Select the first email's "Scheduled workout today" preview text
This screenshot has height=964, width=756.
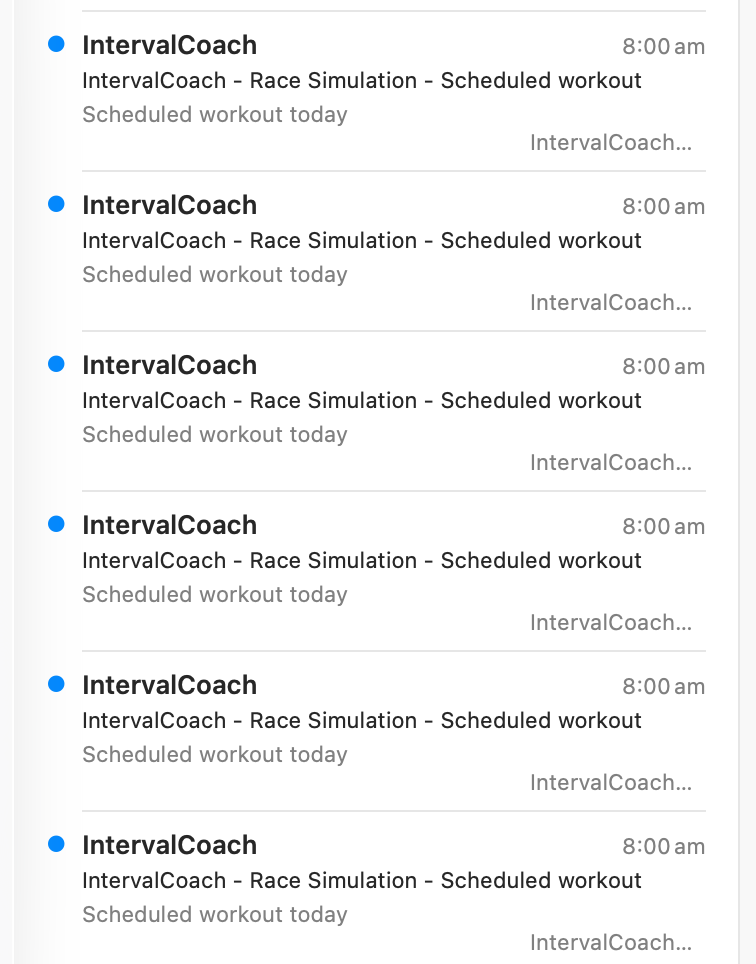click(214, 114)
